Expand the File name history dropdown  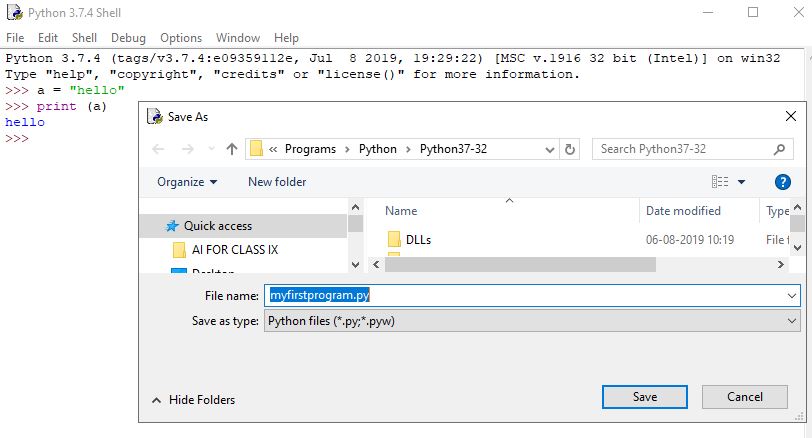[x=792, y=296]
